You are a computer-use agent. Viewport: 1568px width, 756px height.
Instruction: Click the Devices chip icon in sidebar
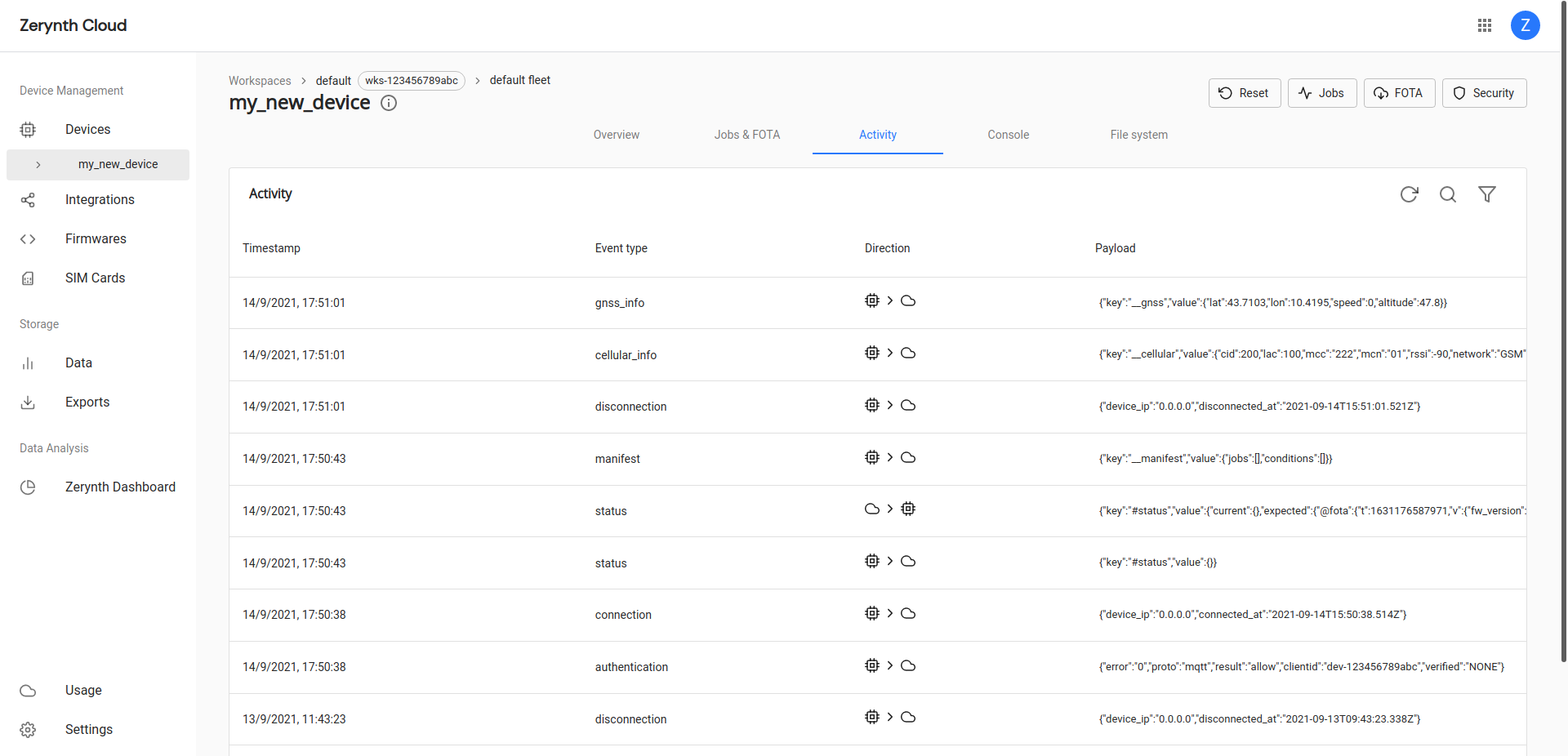[28, 129]
